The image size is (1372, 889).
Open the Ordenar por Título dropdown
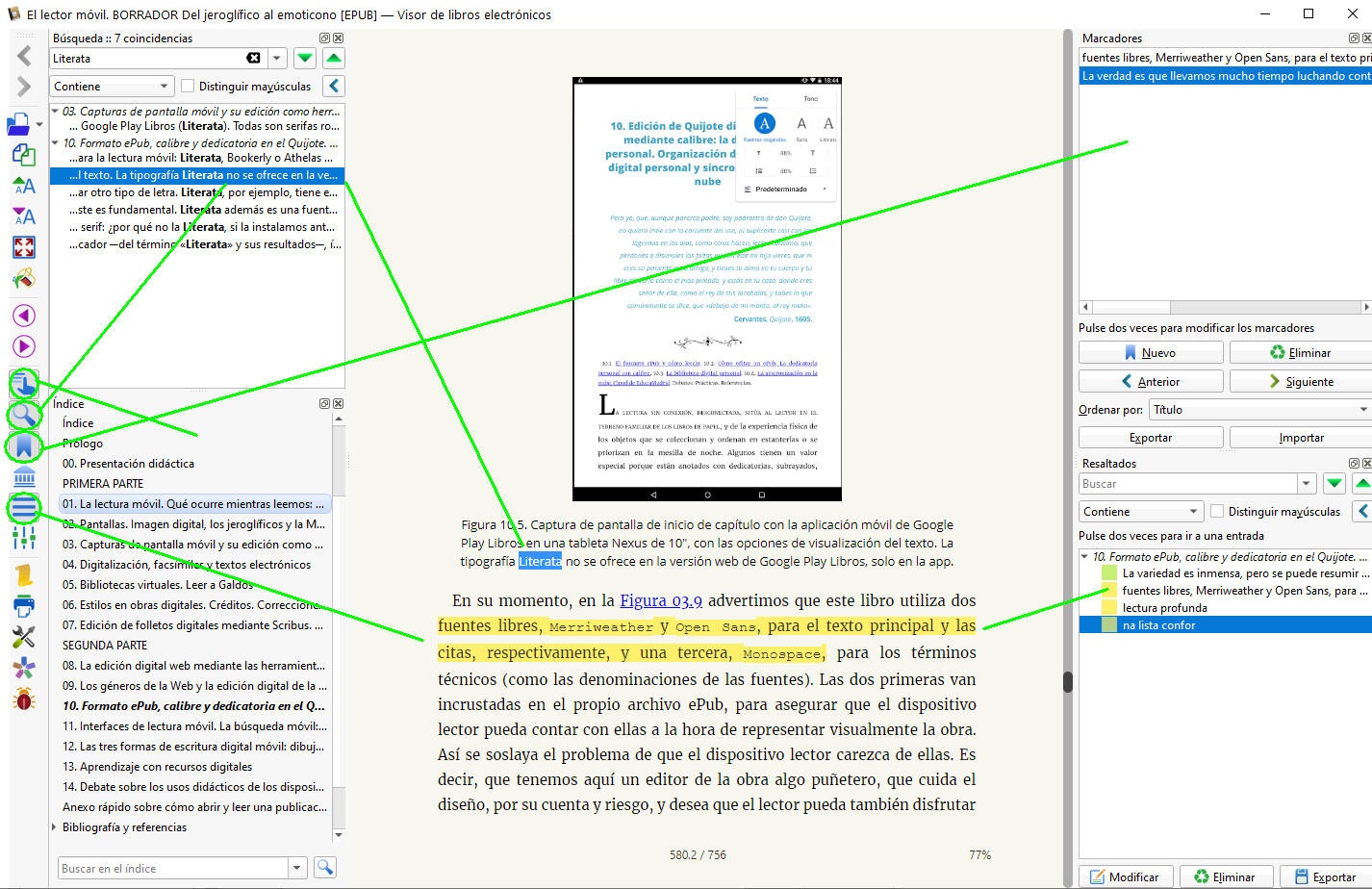click(x=1260, y=410)
